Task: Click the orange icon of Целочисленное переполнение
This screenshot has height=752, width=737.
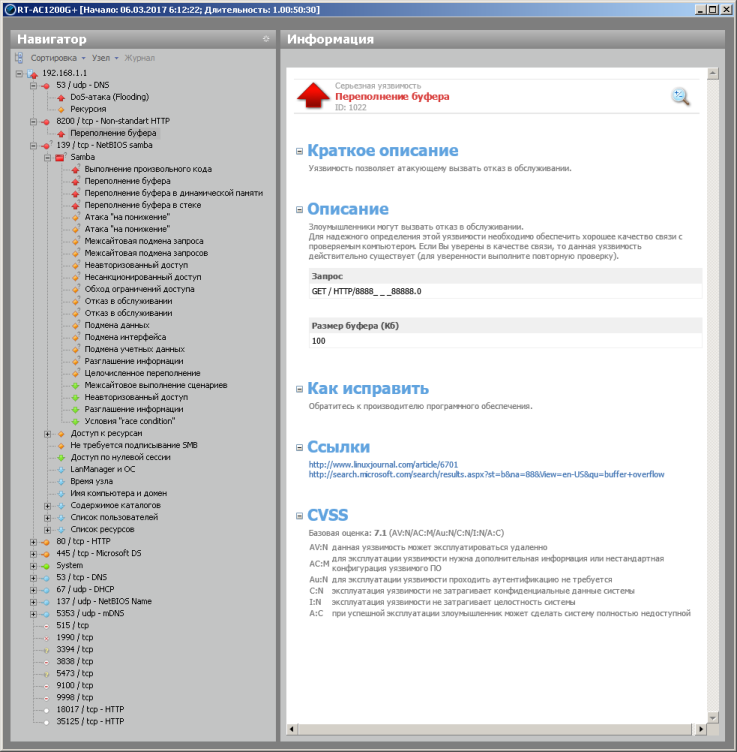Action: tap(75, 373)
